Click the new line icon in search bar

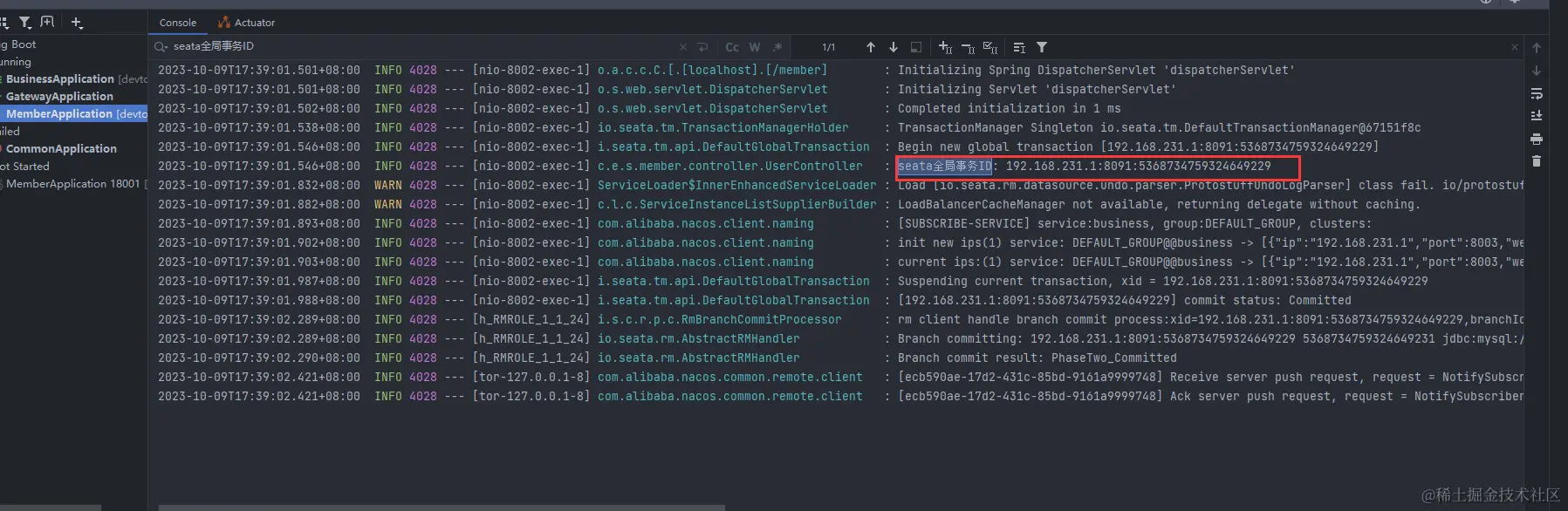(703, 47)
